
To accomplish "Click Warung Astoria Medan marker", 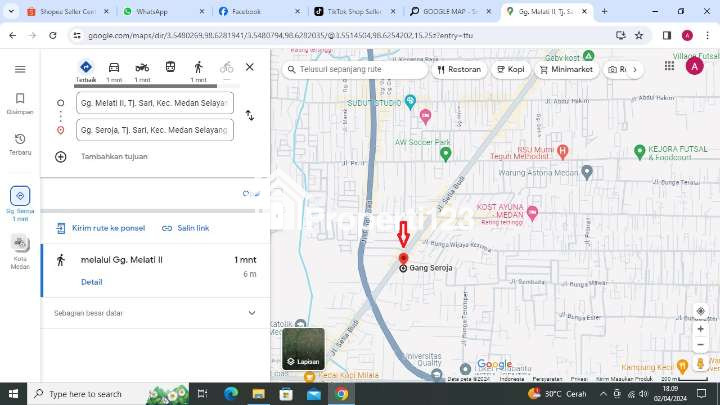I will (x=586, y=173).
